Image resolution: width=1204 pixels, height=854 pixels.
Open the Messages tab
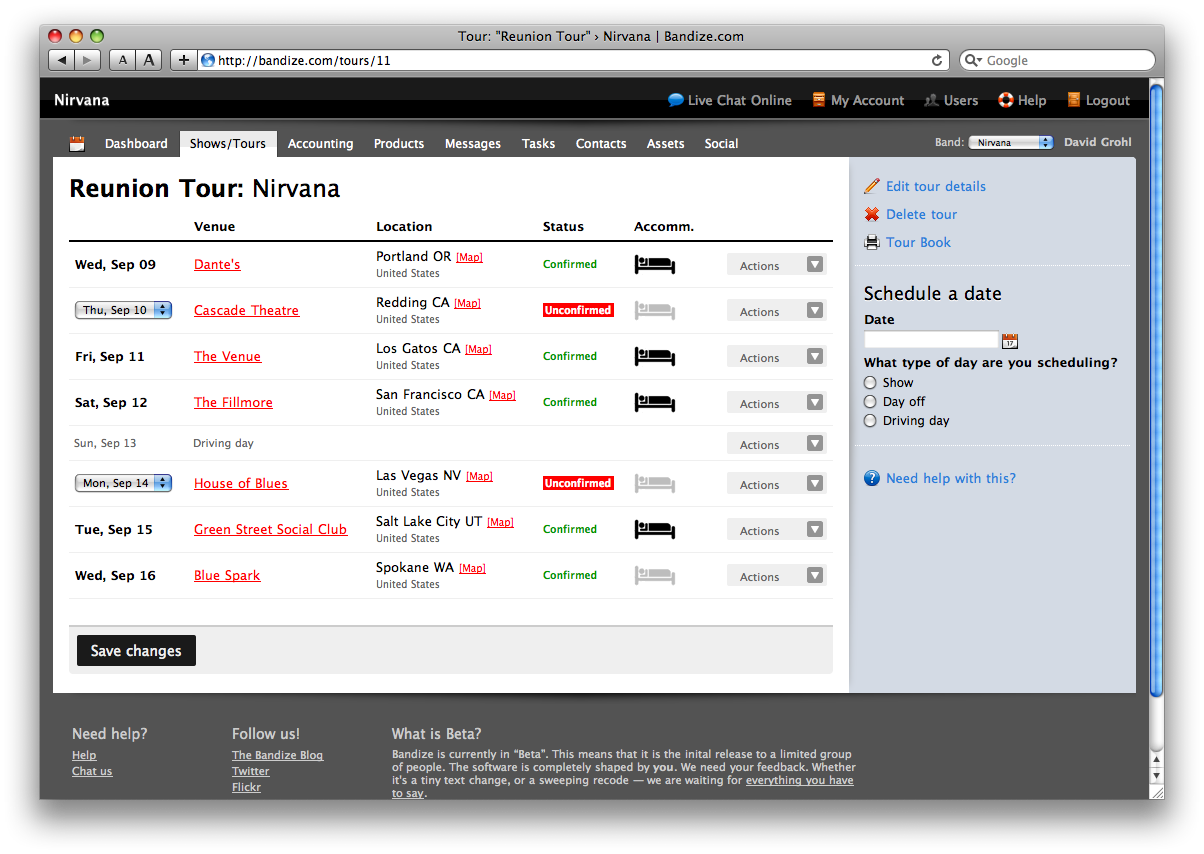click(x=473, y=144)
